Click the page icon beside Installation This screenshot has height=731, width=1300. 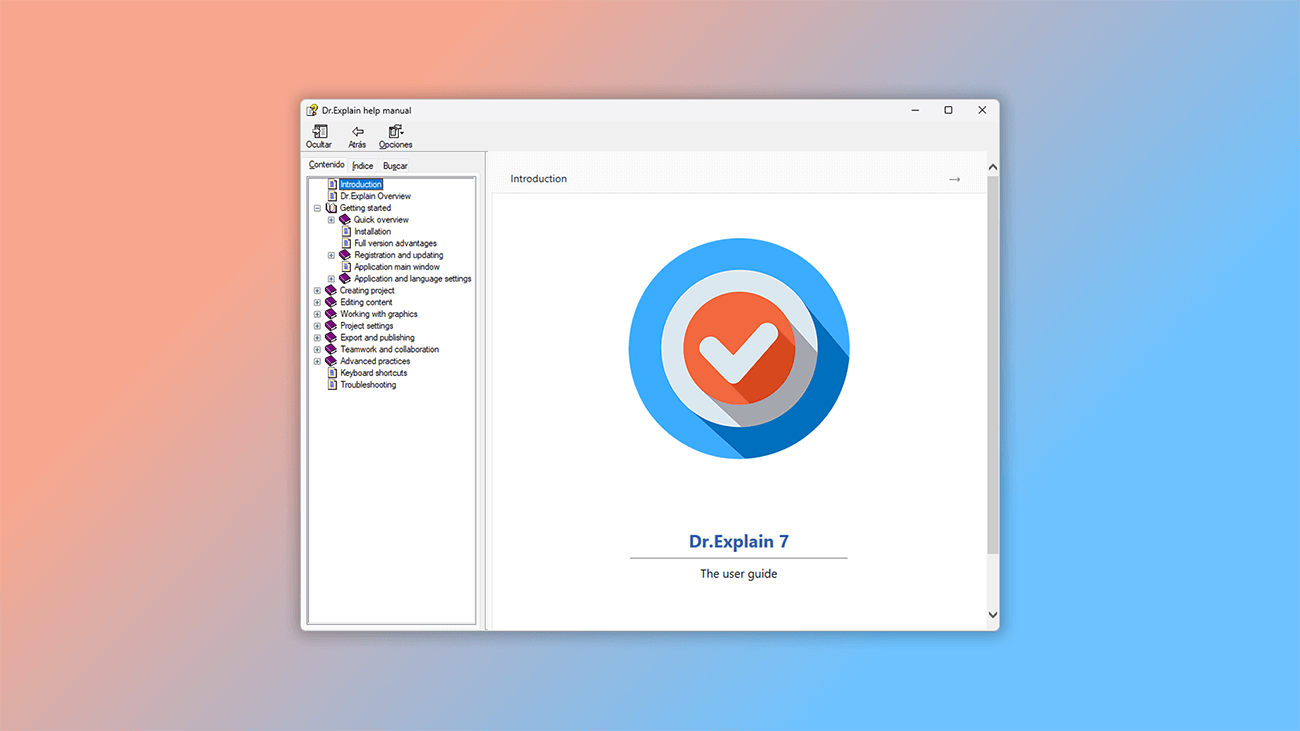[x=347, y=232]
